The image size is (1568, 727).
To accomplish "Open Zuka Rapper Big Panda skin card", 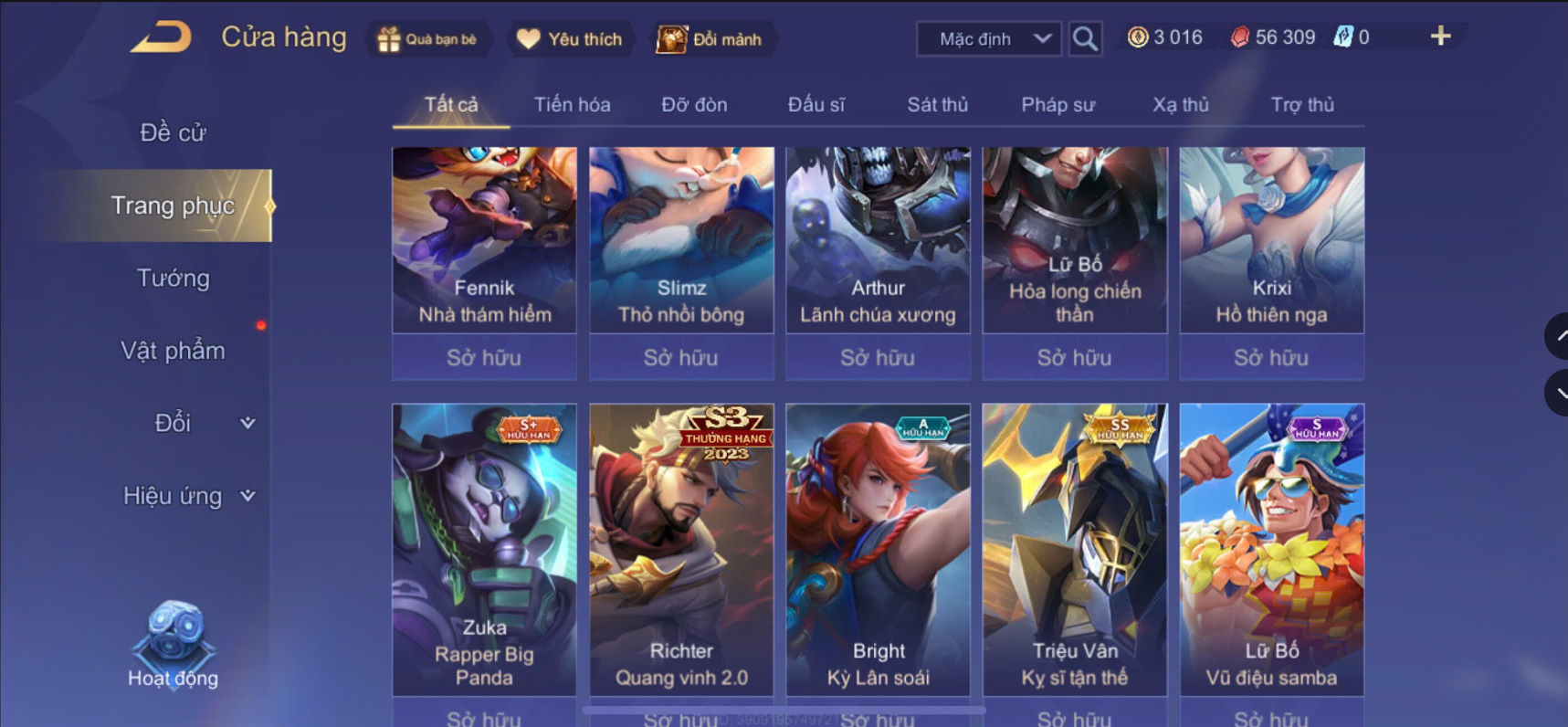I will coord(484,550).
